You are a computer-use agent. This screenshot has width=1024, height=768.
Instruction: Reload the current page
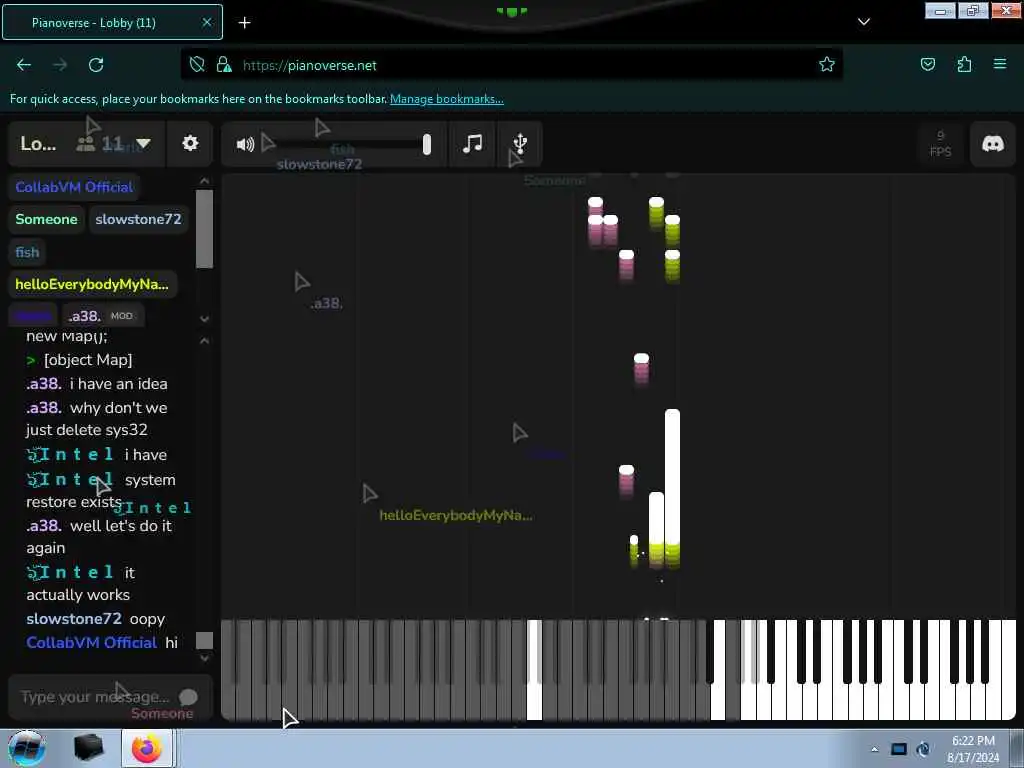pos(96,65)
